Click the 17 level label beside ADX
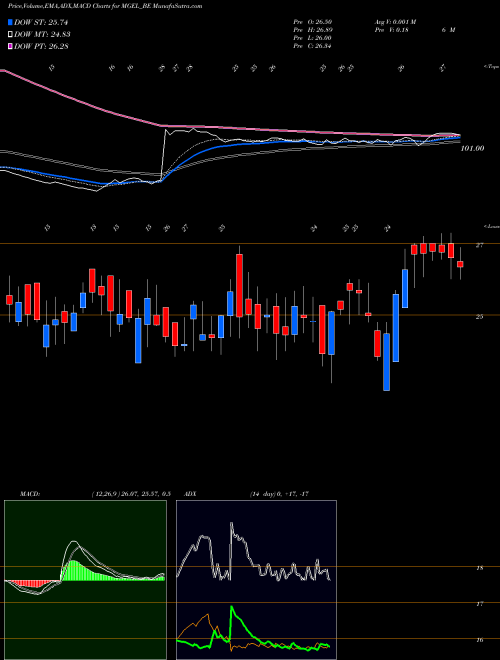The height and width of the screenshot is (660, 500). tap(479, 604)
